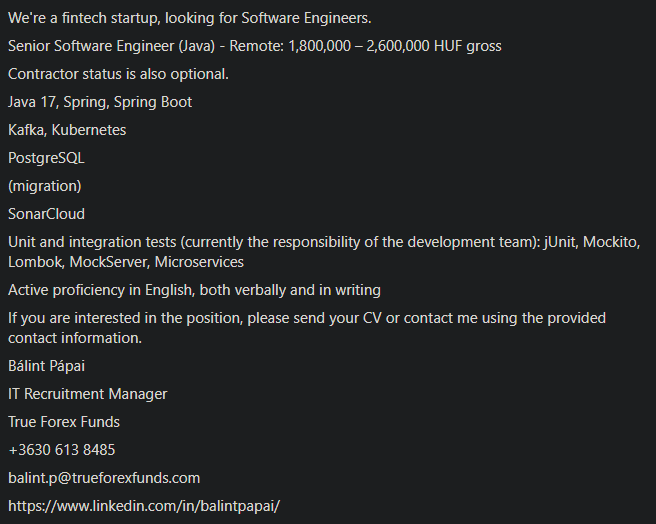Image resolution: width=656 pixels, height=524 pixels.
Task: Click the Java 17, Spring, Spring Boot line
Action: [x=100, y=102]
